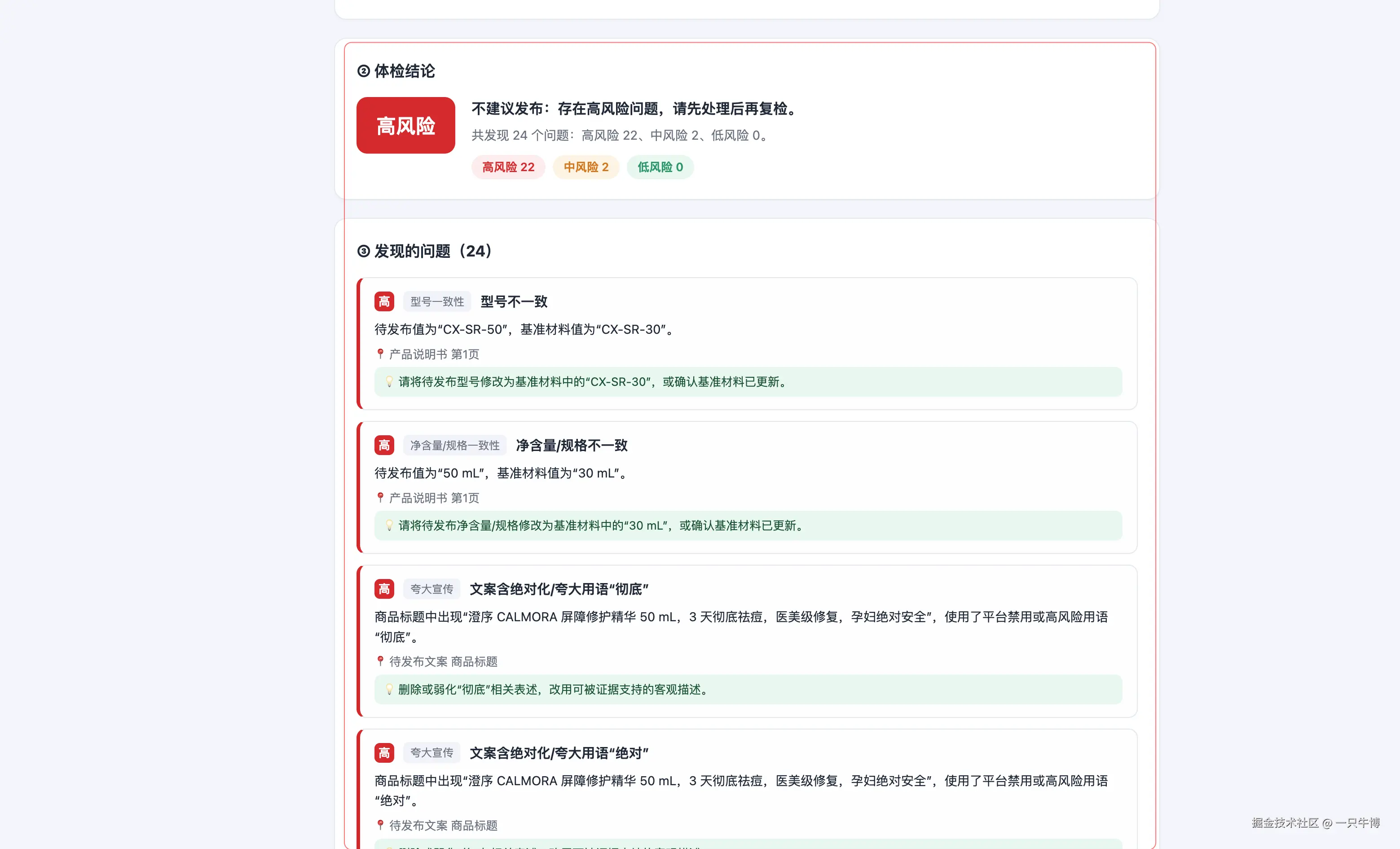Image resolution: width=1400 pixels, height=849 pixels.
Task: Click the “彻底” issue description paragraph
Action: coord(741,627)
